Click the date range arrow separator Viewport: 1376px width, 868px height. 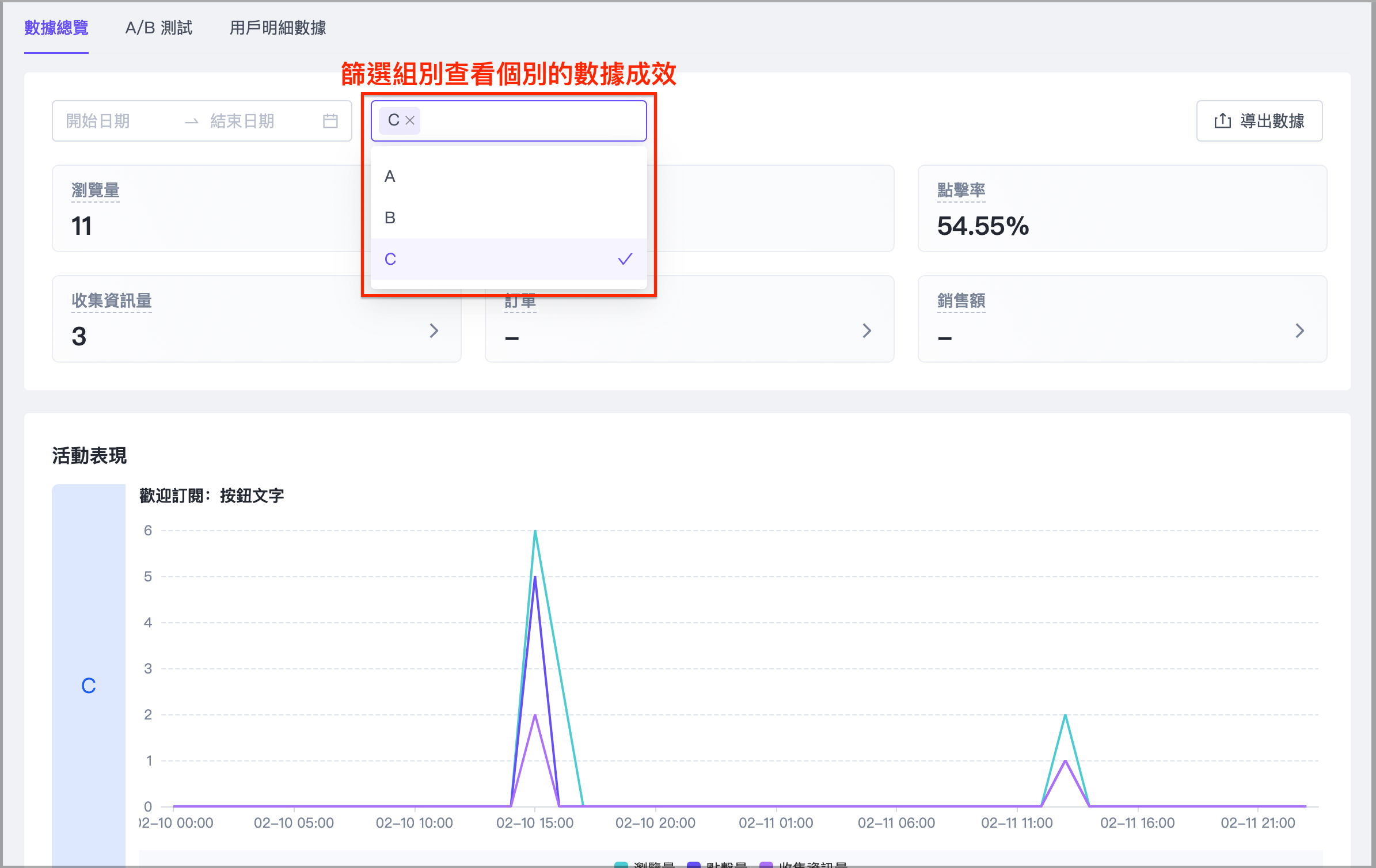pos(191,121)
